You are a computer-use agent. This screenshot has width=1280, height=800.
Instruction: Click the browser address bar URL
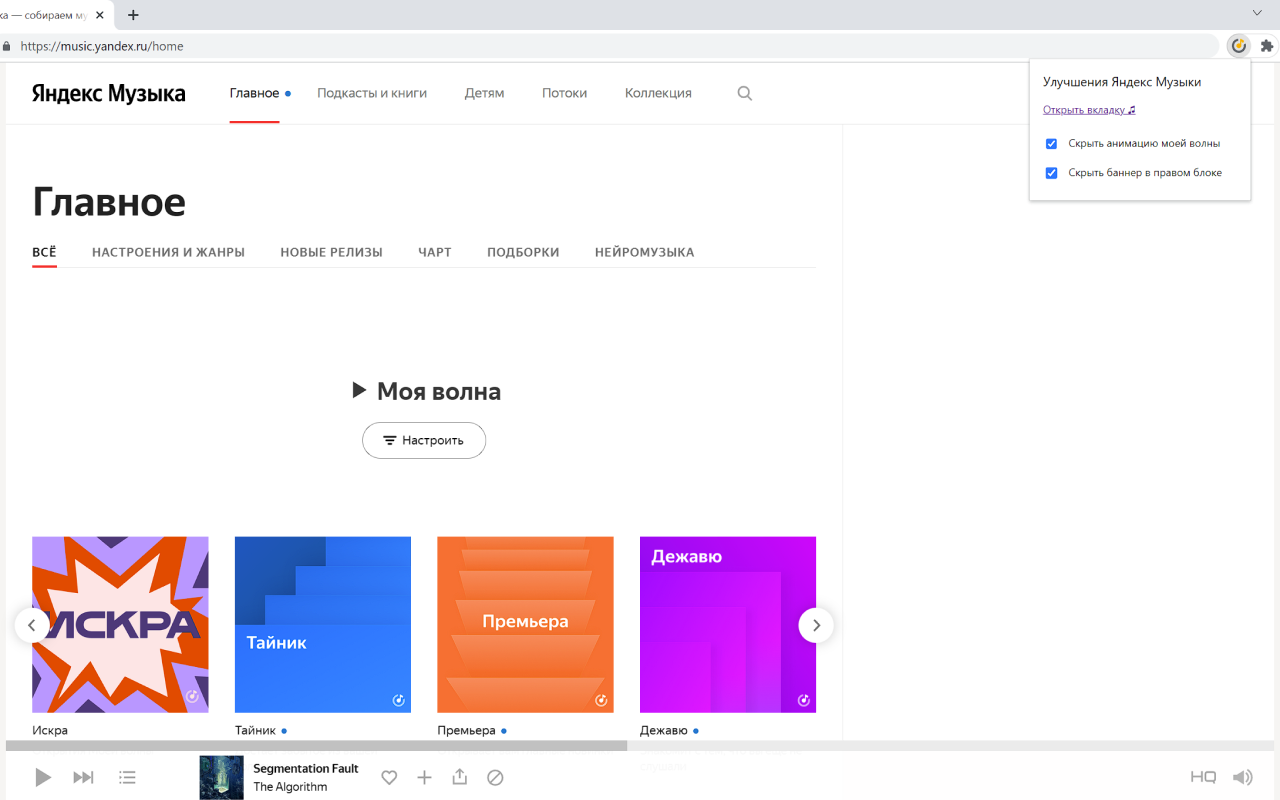(102, 46)
